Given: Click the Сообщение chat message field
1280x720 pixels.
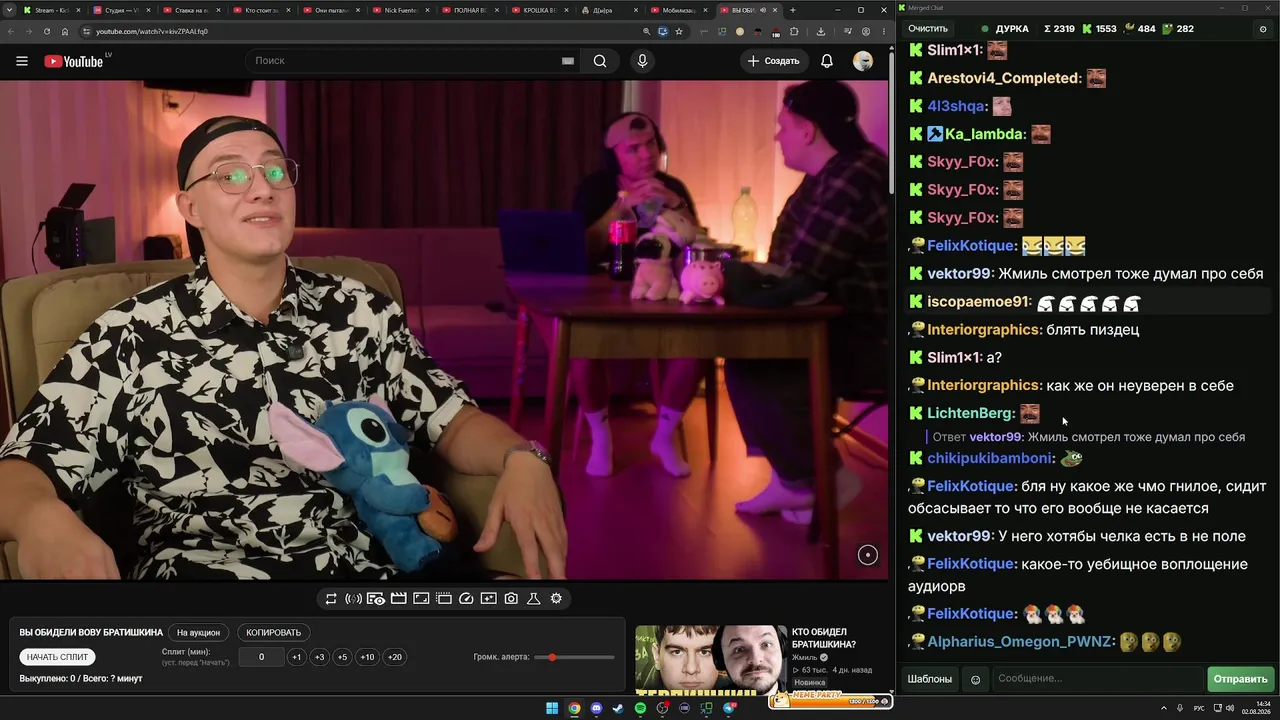Looking at the screenshot, I should click(1096, 679).
